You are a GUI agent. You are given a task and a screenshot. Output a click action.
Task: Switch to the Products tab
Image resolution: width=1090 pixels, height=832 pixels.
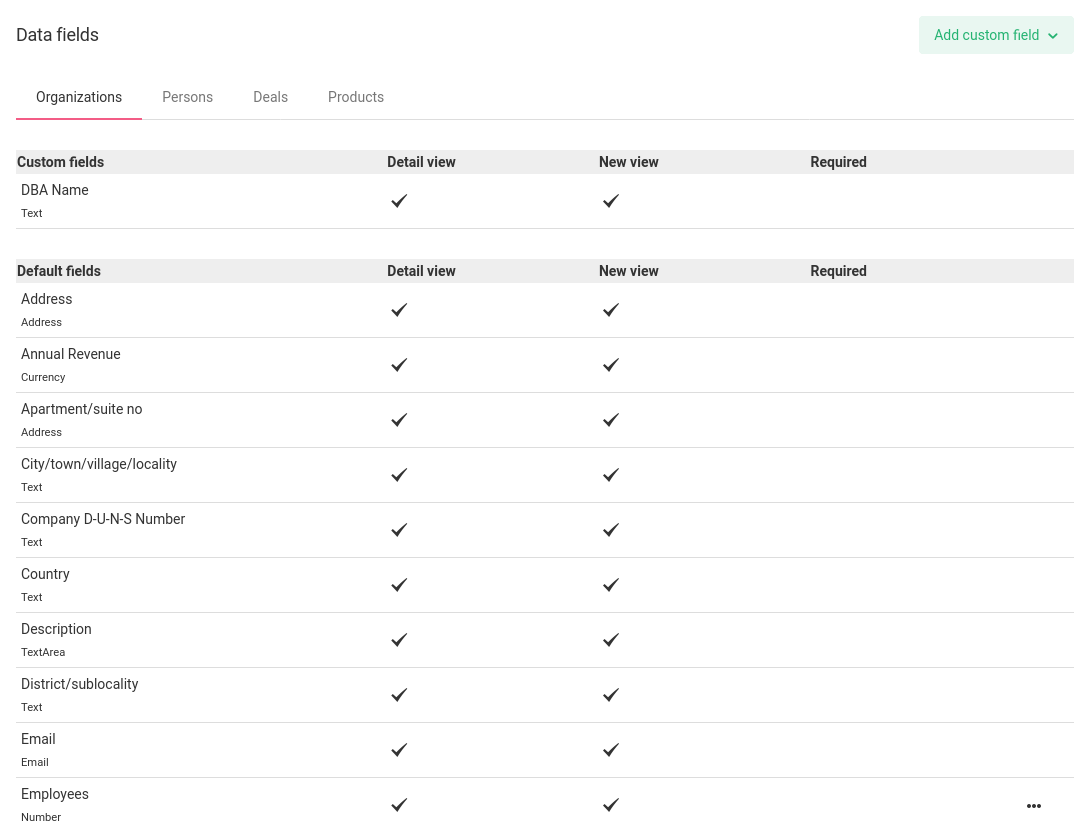click(356, 97)
